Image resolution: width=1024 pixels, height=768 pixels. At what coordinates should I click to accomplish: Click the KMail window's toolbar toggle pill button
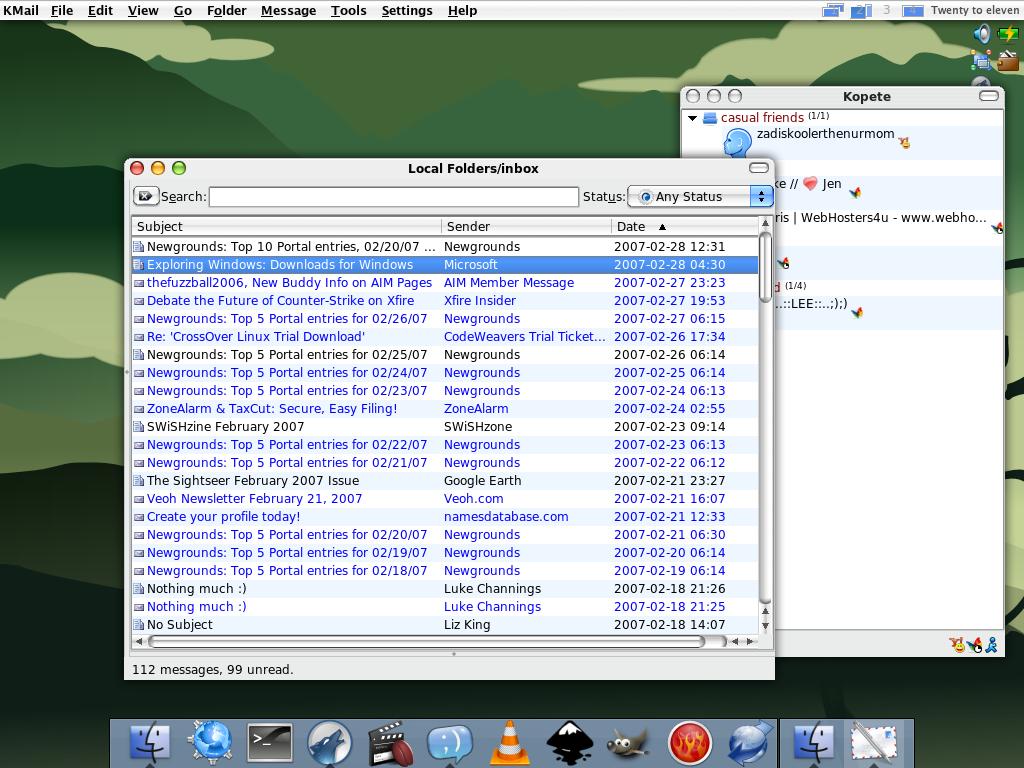point(759,168)
